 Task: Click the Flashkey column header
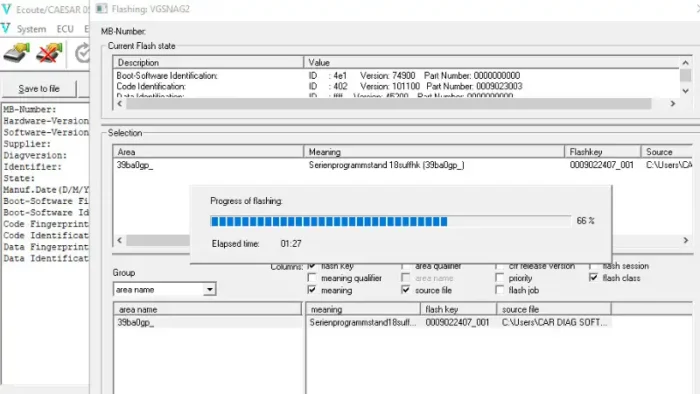pyautogui.click(x=603, y=152)
